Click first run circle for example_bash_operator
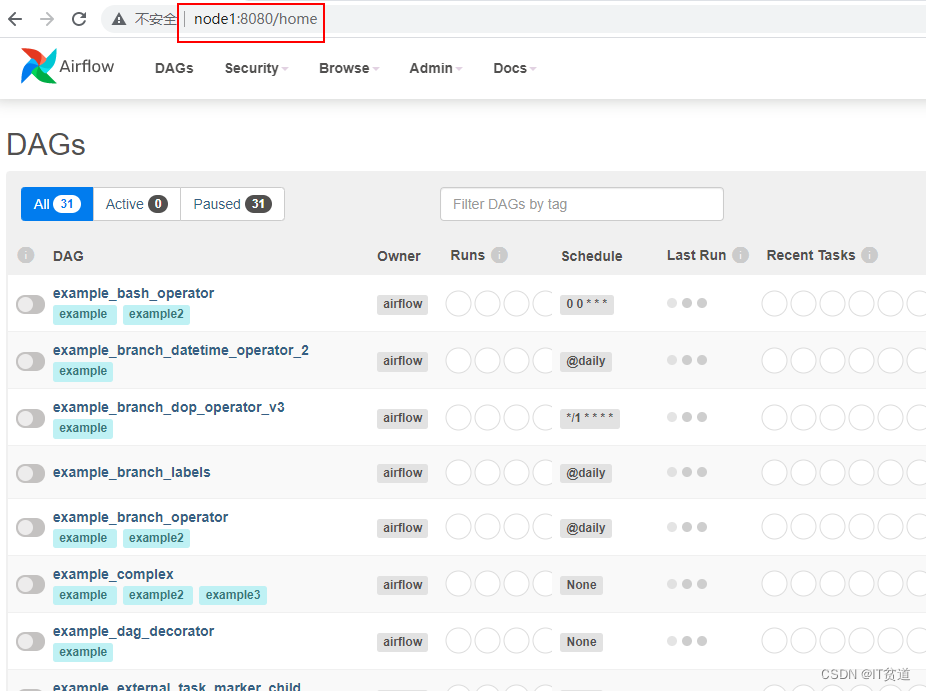Screen dimensions: 926x691 coord(458,304)
